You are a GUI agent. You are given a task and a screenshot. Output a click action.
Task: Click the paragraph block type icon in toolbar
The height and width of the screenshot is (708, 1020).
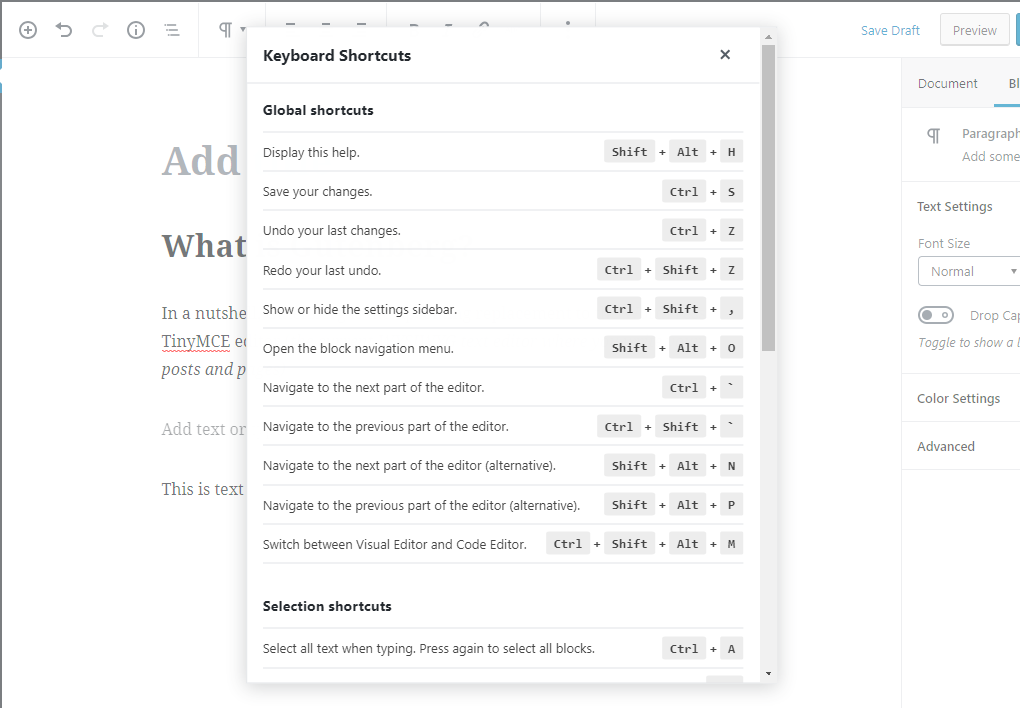coord(225,30)
